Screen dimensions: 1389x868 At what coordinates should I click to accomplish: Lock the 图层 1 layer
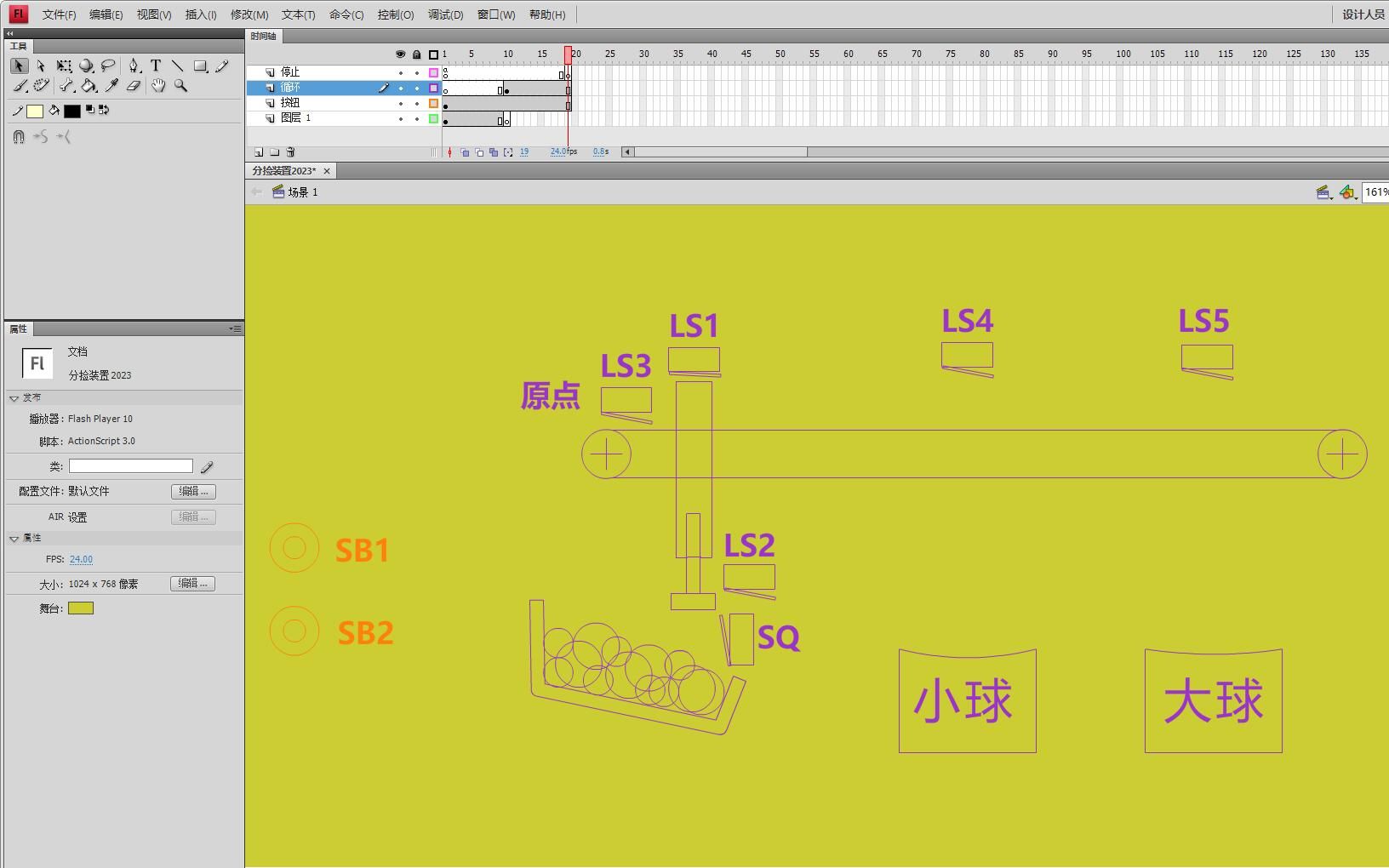click(x=416, y=117)
